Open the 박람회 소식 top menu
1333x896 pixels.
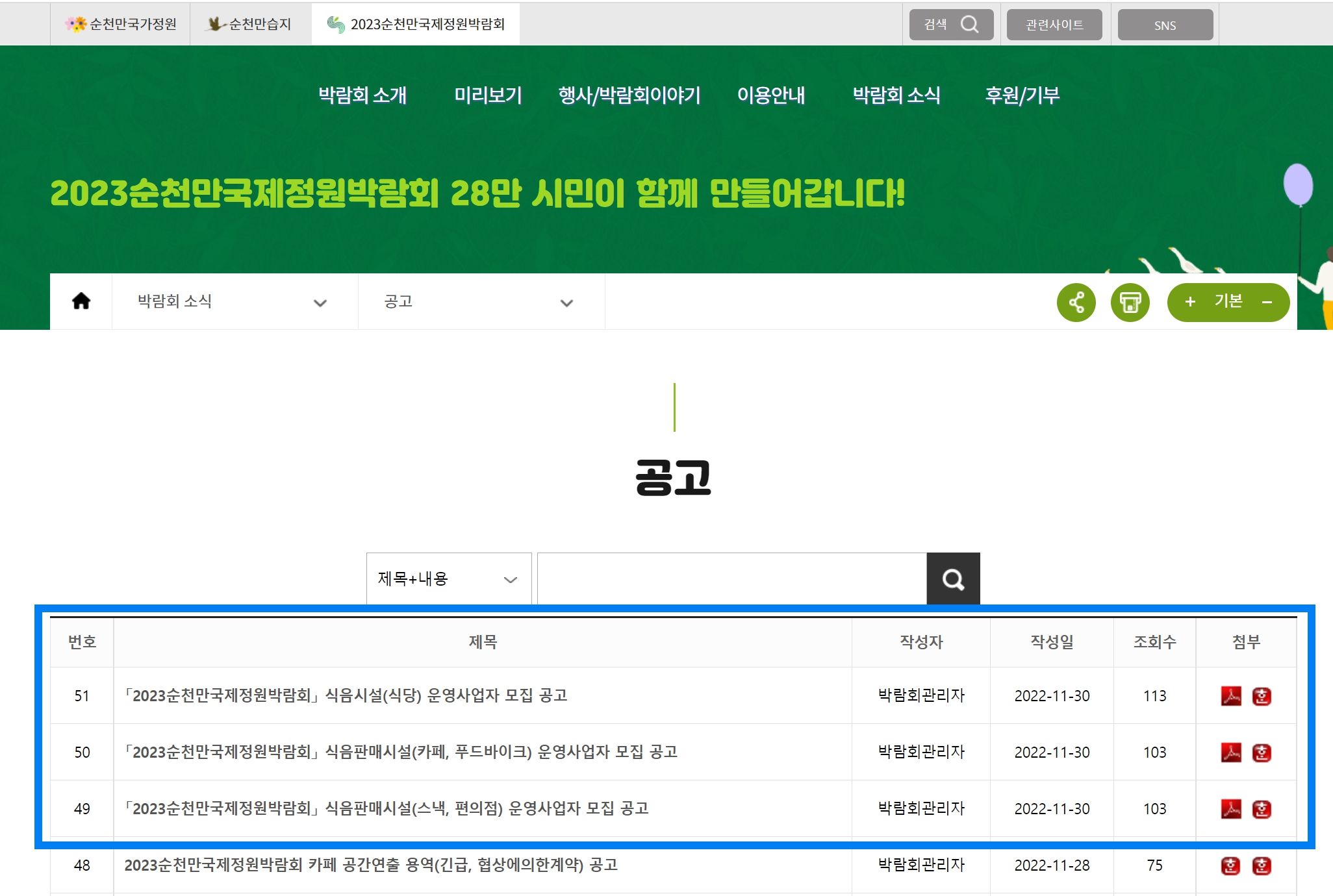896,95
